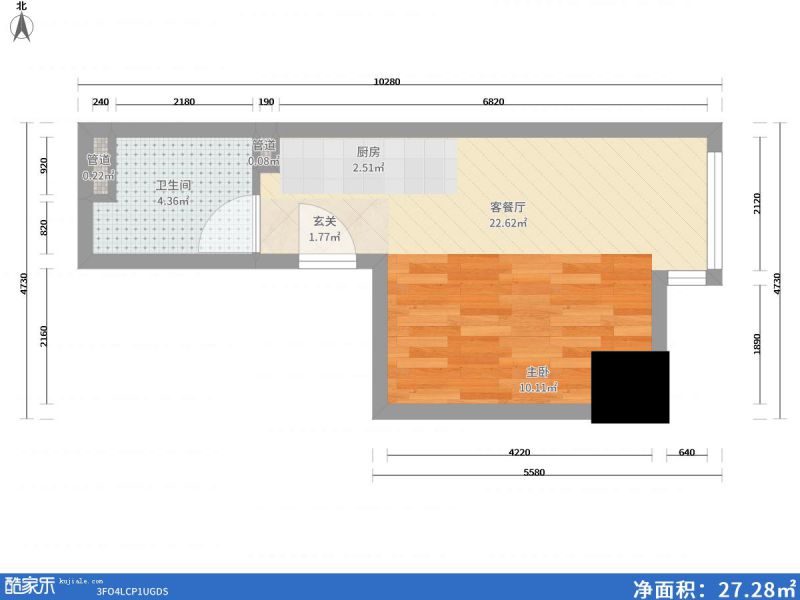Click the north compass icon
Image resolution: width=800 pixels, height=600 pixels.
coord(21,27)
